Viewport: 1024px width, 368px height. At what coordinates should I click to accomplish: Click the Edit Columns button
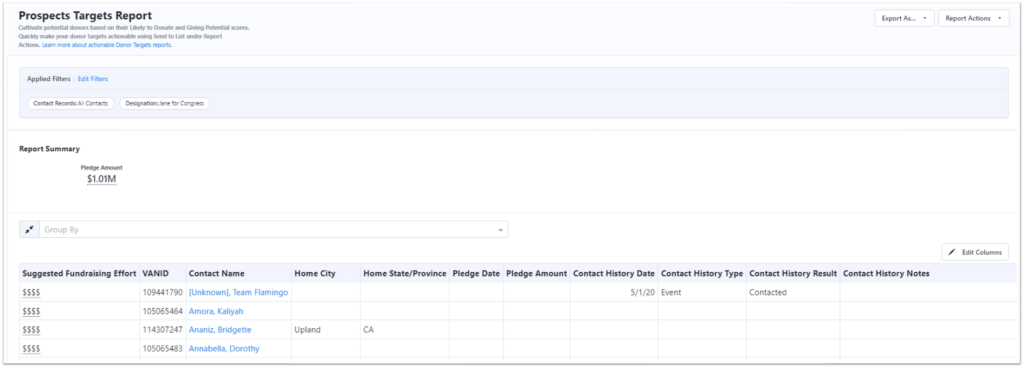pyautogui.click(x=975, y=252)
